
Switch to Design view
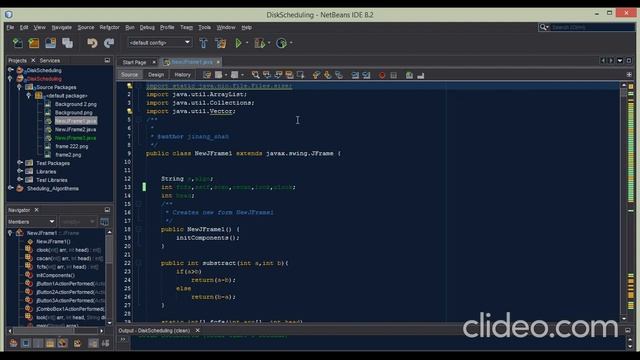[156, 75]
